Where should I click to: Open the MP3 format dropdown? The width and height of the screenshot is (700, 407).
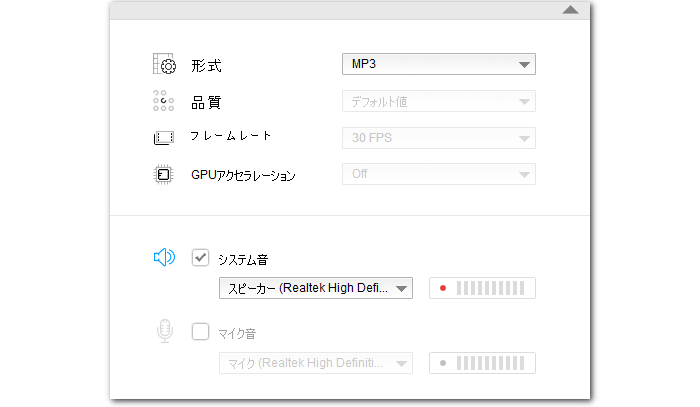click(x=438, y=65)
